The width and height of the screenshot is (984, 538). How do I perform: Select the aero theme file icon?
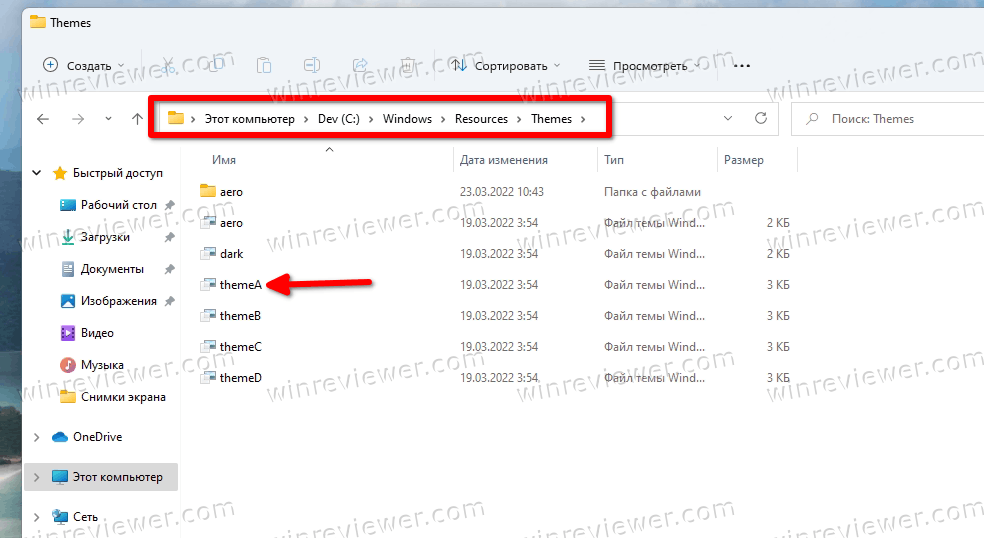pyautogui.click(x=208, y=222)
